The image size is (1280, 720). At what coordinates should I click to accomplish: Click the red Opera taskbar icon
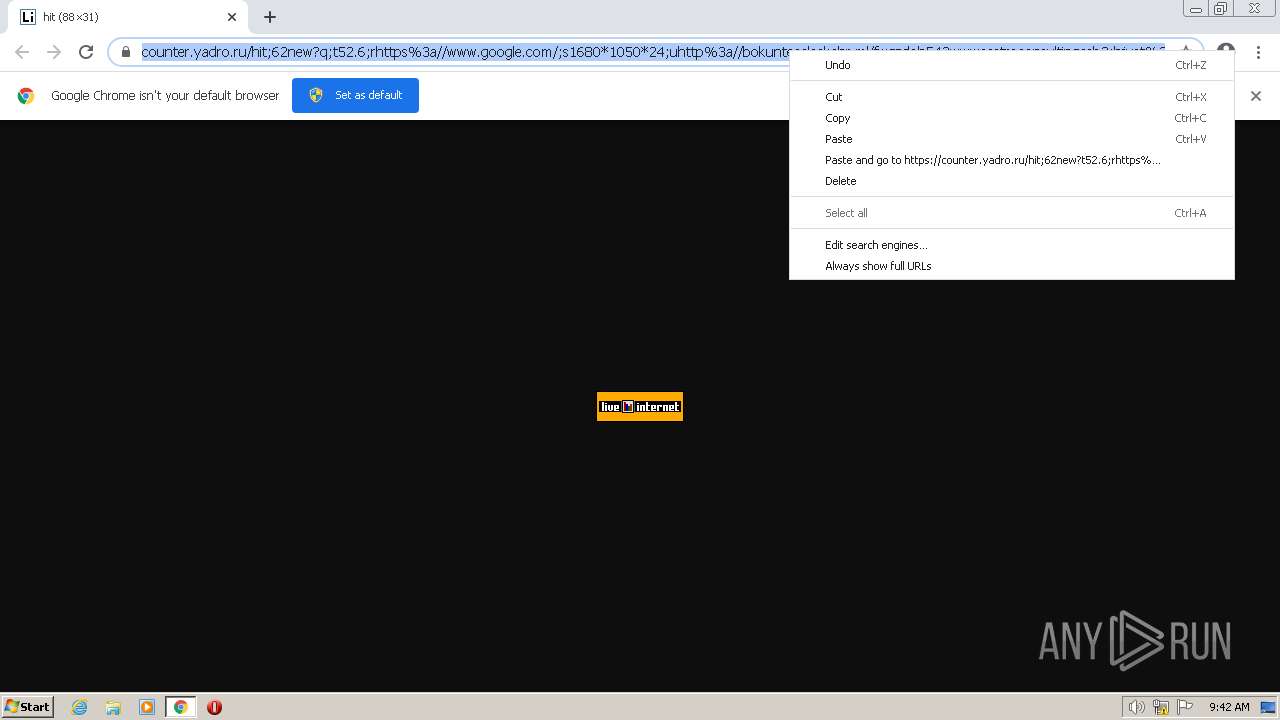point(214,707)
